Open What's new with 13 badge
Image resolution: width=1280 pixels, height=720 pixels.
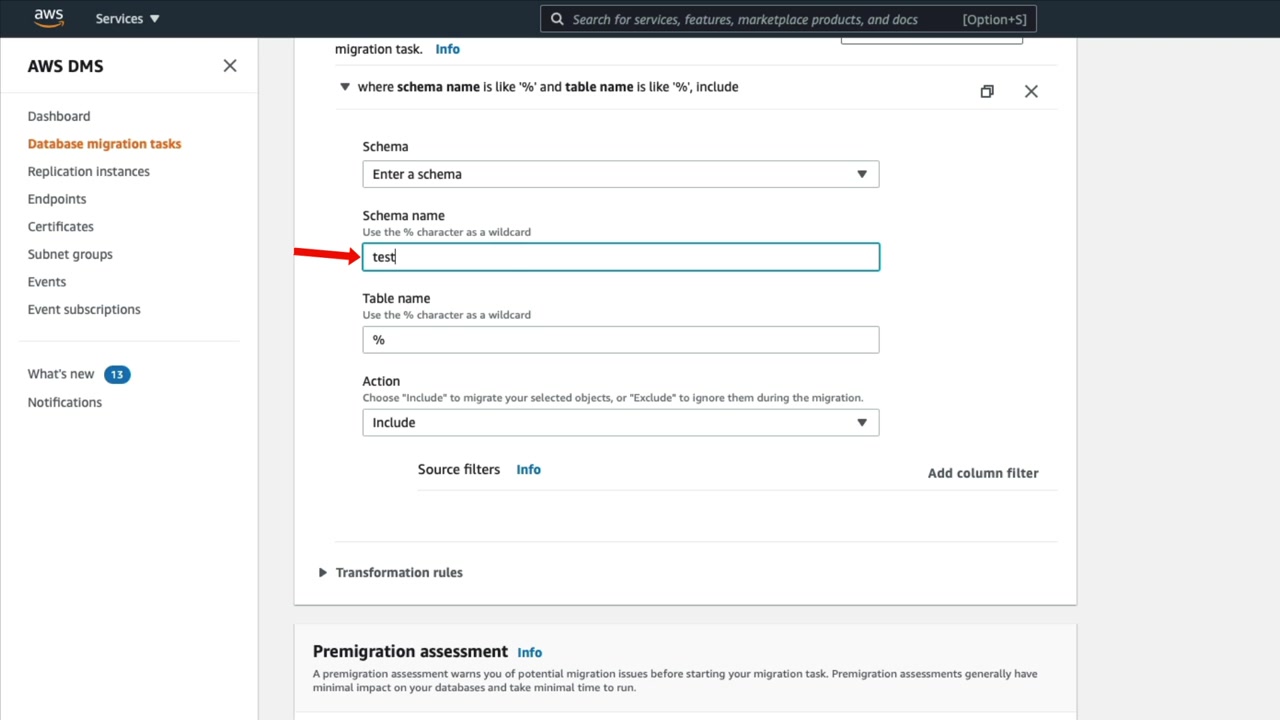coord(61,374)
